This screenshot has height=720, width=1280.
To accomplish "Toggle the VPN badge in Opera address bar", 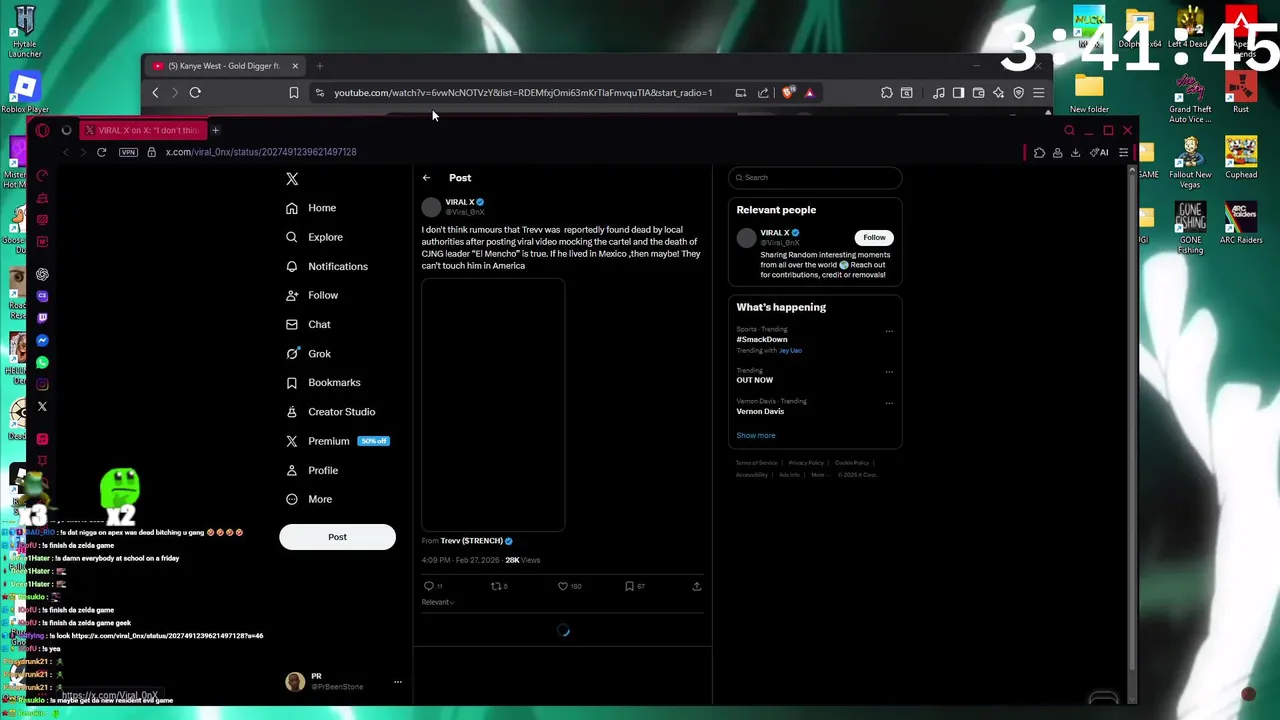I will pyautogui.click(x=128, y=152).
